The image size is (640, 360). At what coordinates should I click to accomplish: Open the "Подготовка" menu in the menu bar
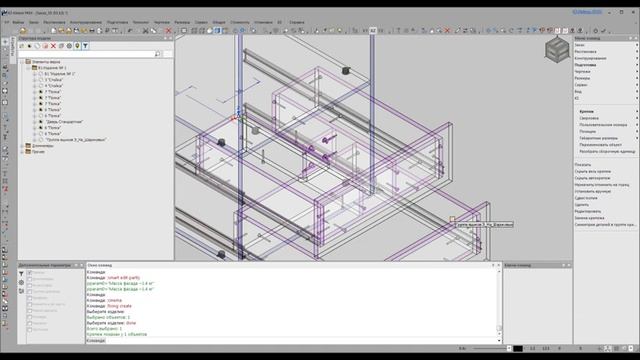118,22
